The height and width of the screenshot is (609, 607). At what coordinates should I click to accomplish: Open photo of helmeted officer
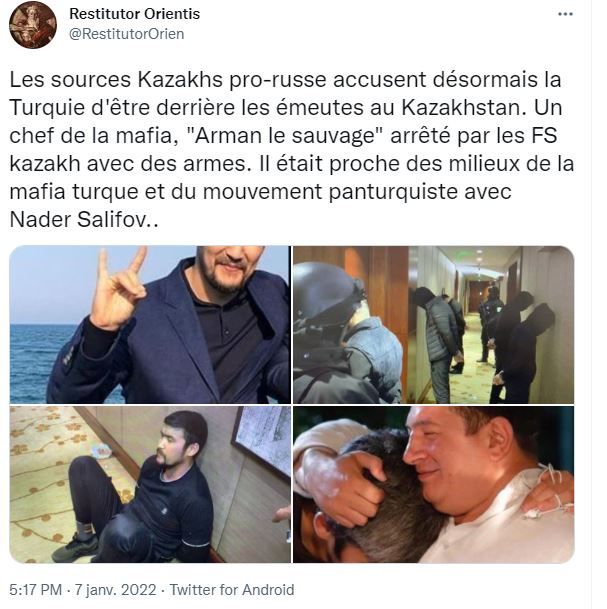[351, 325]
